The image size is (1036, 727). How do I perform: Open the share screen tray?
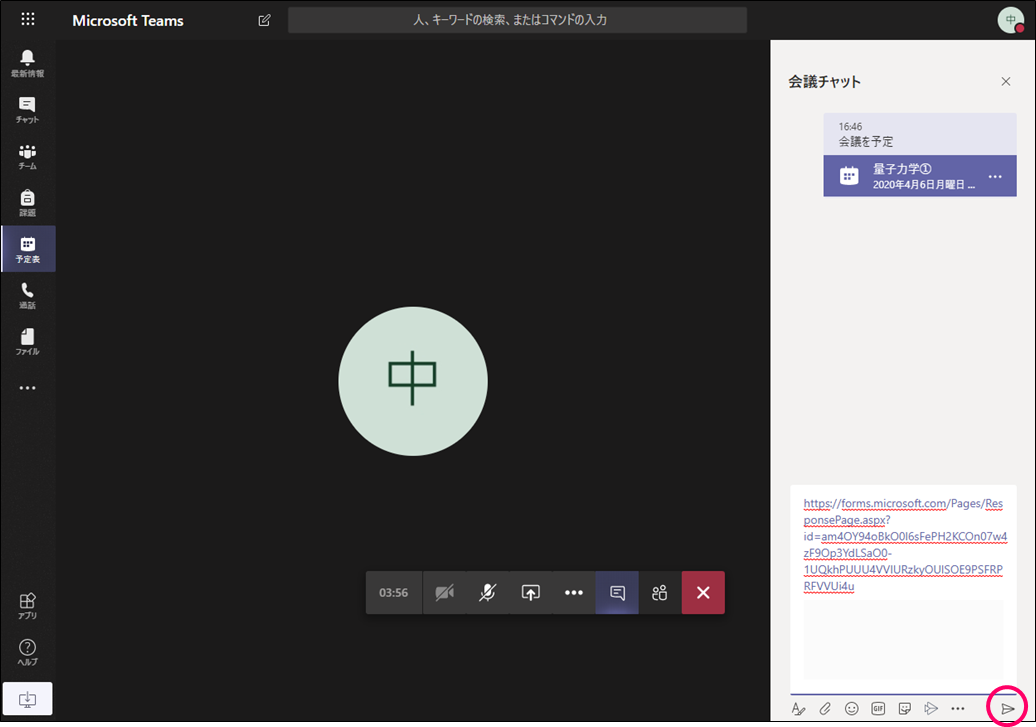click(x=531, y=593)
